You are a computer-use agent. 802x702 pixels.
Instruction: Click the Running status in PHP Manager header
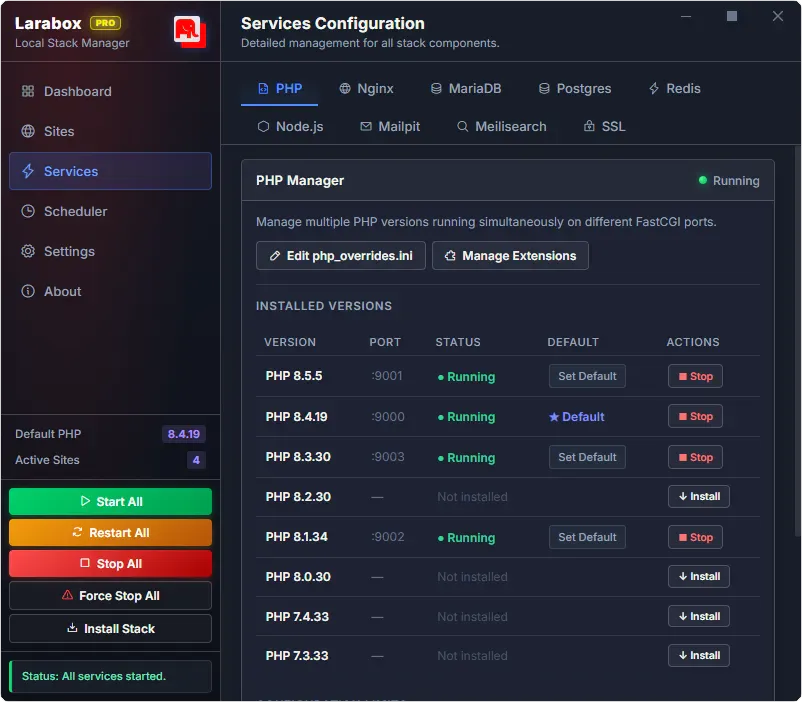click(x=729, y=181)
